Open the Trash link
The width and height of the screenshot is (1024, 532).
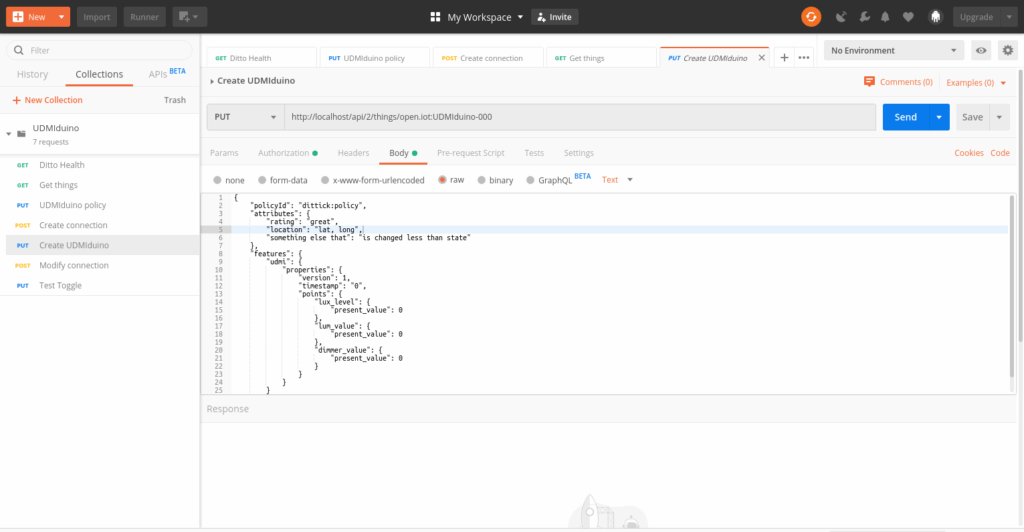(175, 100)
